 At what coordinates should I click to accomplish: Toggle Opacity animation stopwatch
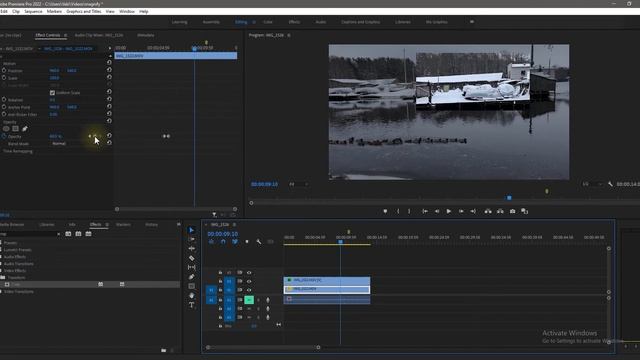pyautogui.click(x=4, y=136)
